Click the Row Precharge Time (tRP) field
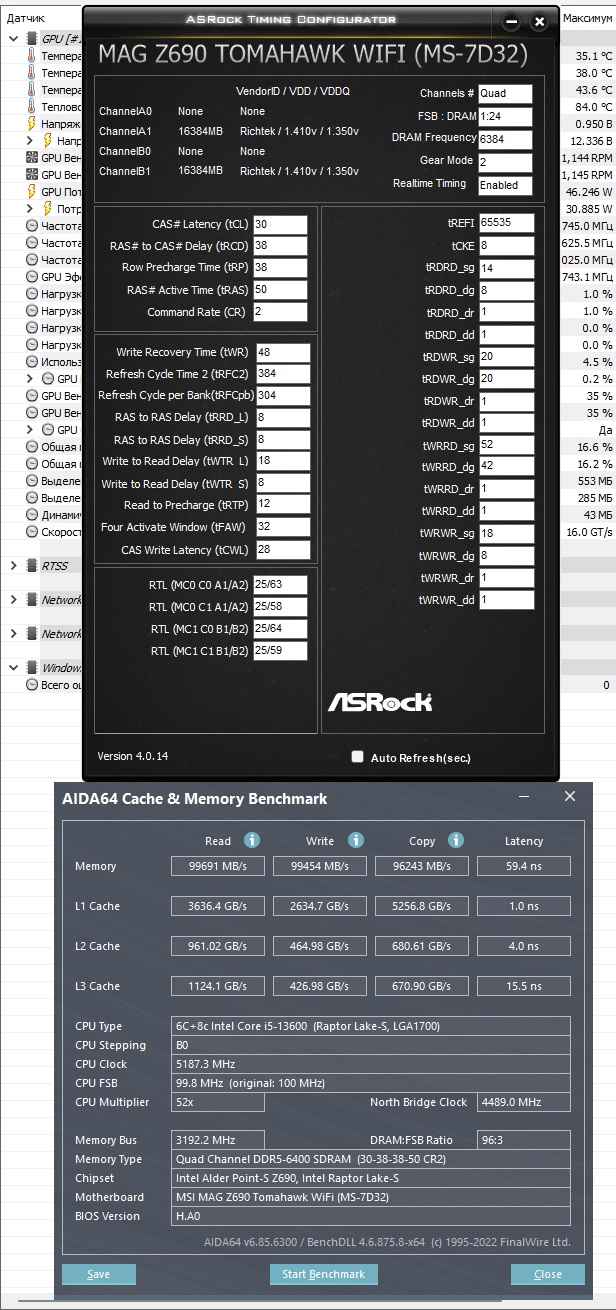The image size is (616, 1310). (280, 268)
